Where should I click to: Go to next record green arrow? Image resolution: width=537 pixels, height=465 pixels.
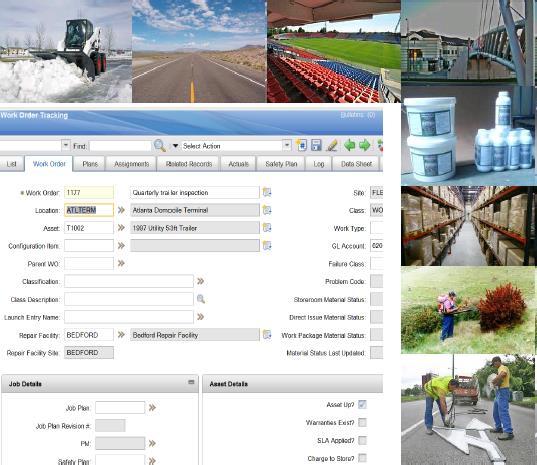coord(364,146)
